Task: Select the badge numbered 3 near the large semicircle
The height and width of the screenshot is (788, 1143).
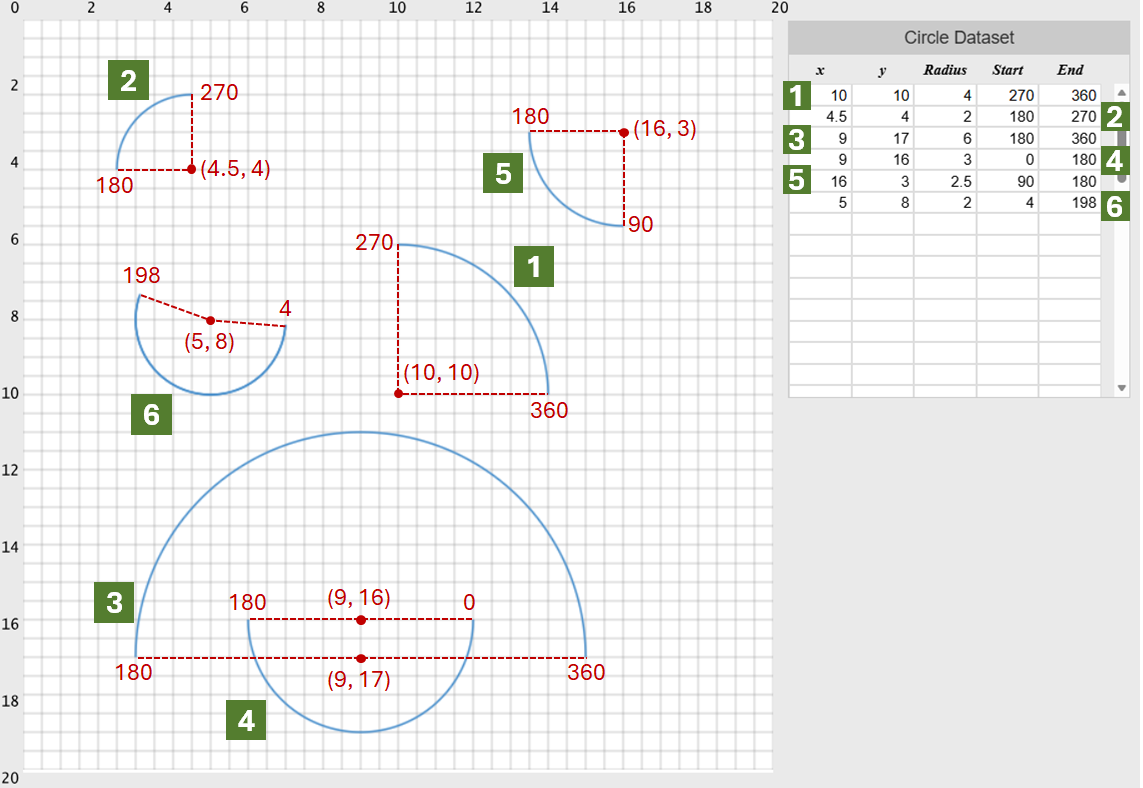Action: click(x=113, y=603)
